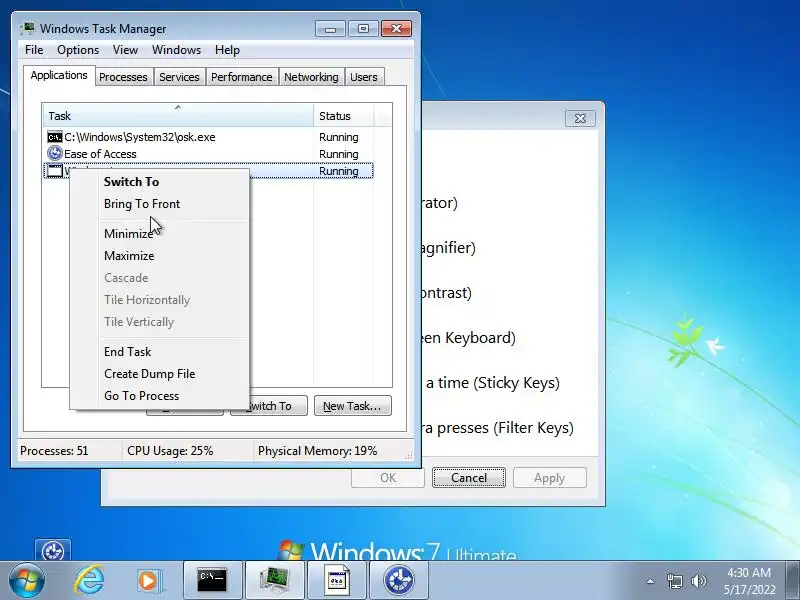Image resolution: width=800 pixels, height=600 pixels.
Task: Click Apply in the Ease of Access dialog
Action: click(549, 478)
